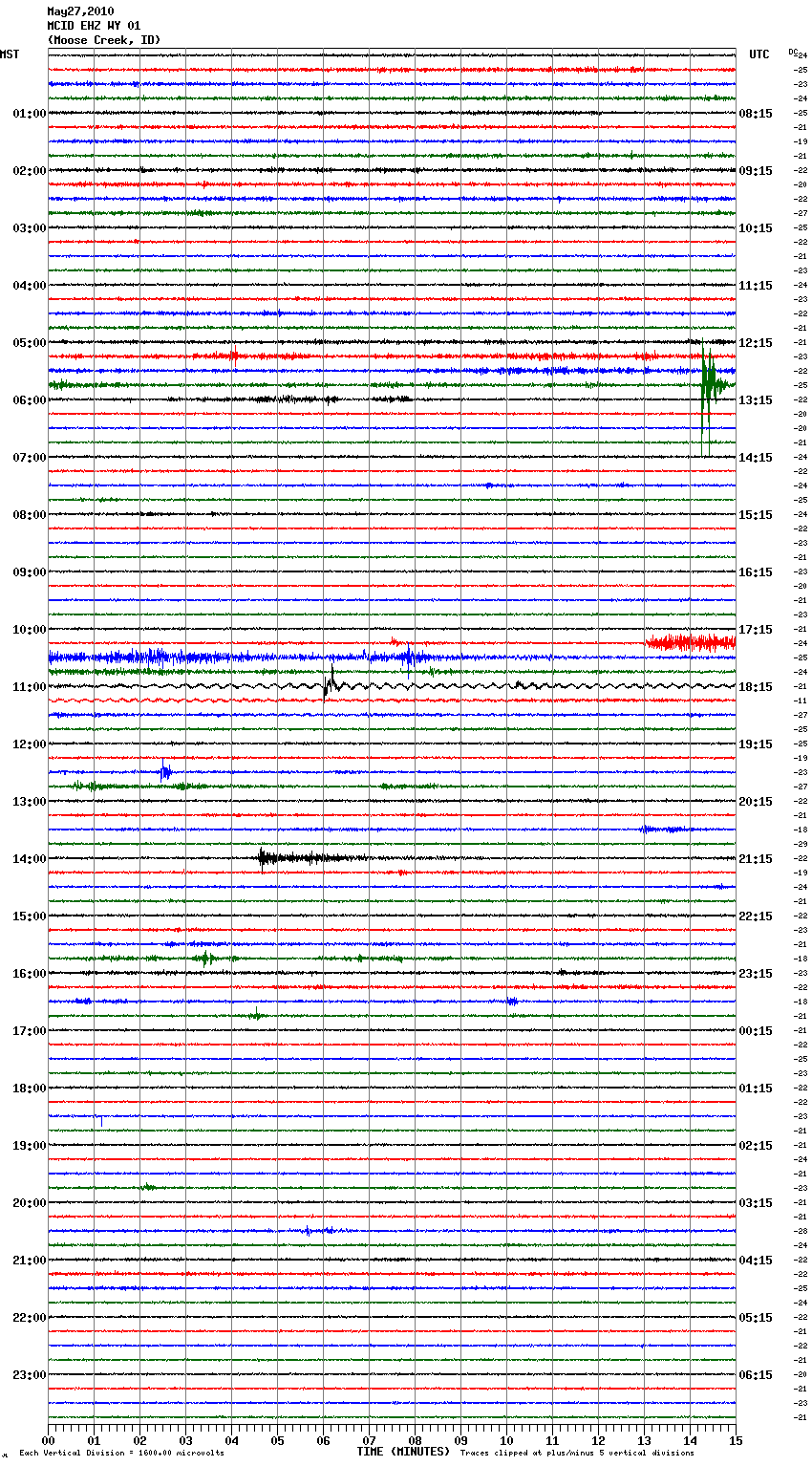
Task: Click the minute 10 axis tick label
Action: [x=506, y=1440]
